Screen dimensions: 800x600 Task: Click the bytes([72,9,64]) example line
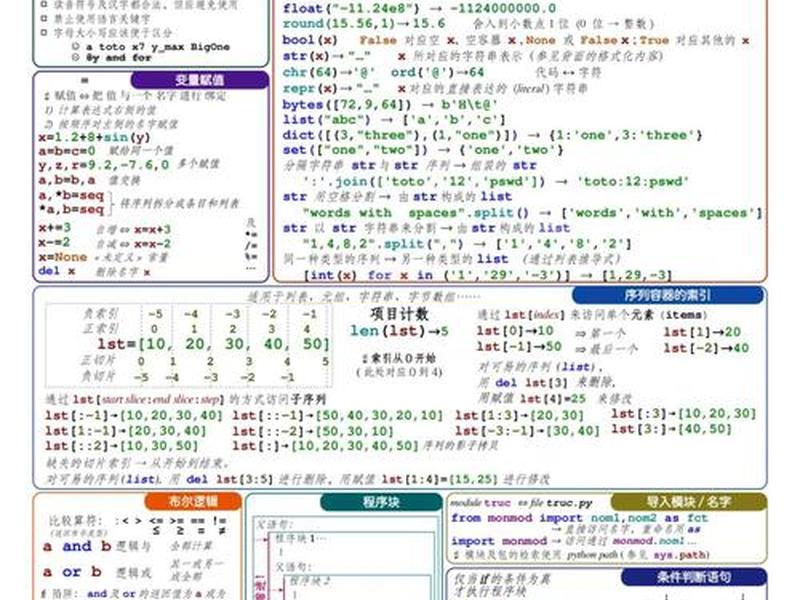tap(390, 105)
